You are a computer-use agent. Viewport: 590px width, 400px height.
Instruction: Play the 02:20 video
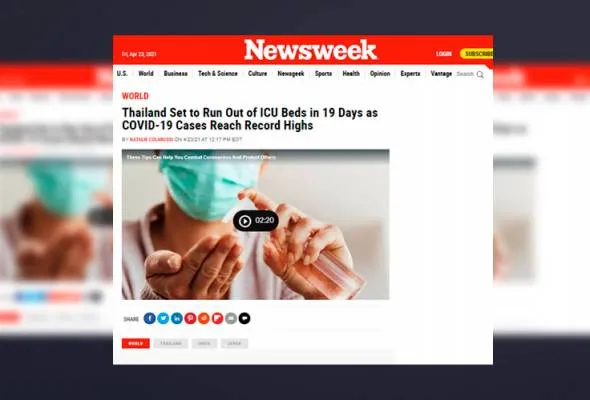256,221
